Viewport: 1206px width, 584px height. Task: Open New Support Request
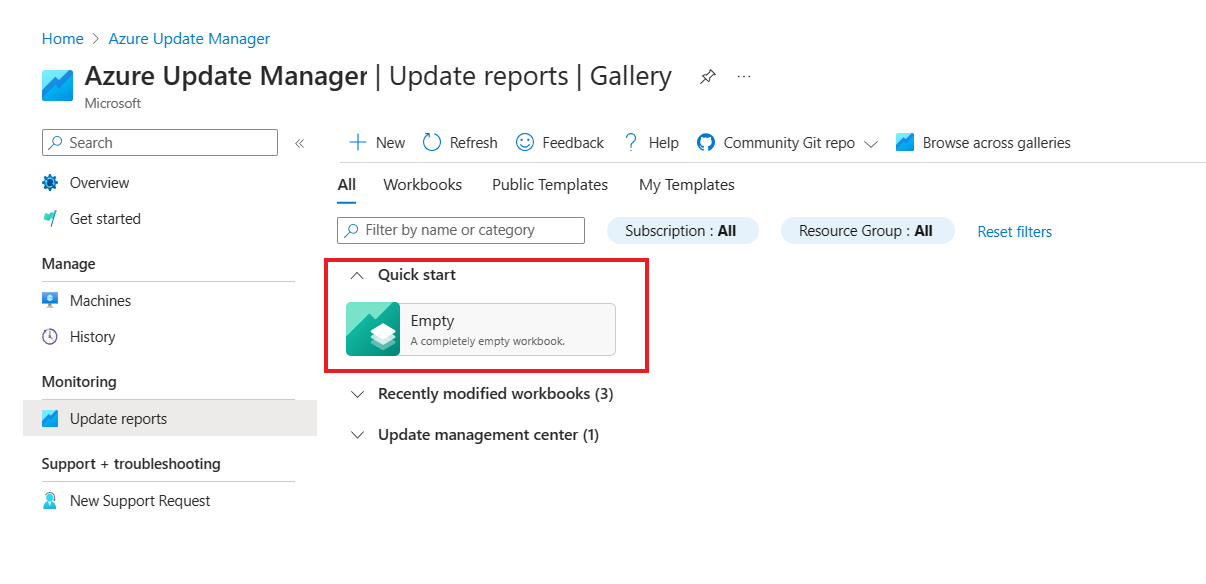(x=137, y=500)
